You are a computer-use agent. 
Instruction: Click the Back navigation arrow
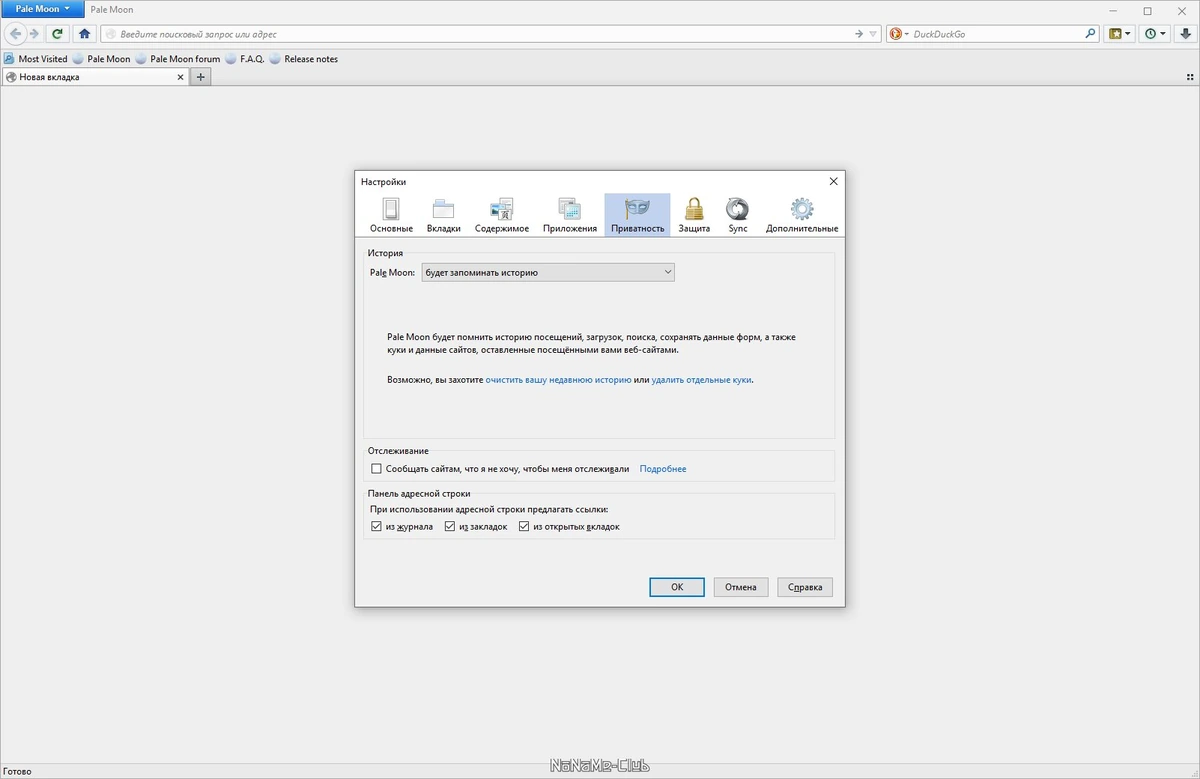tap(16, 33)
